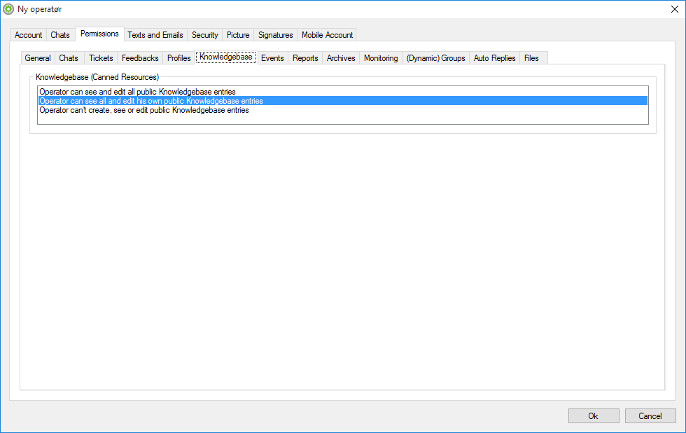Image resolution: width=686 pixels, height=433 pixels.
Task: Open the Picture tab
Action: [238, 35]
